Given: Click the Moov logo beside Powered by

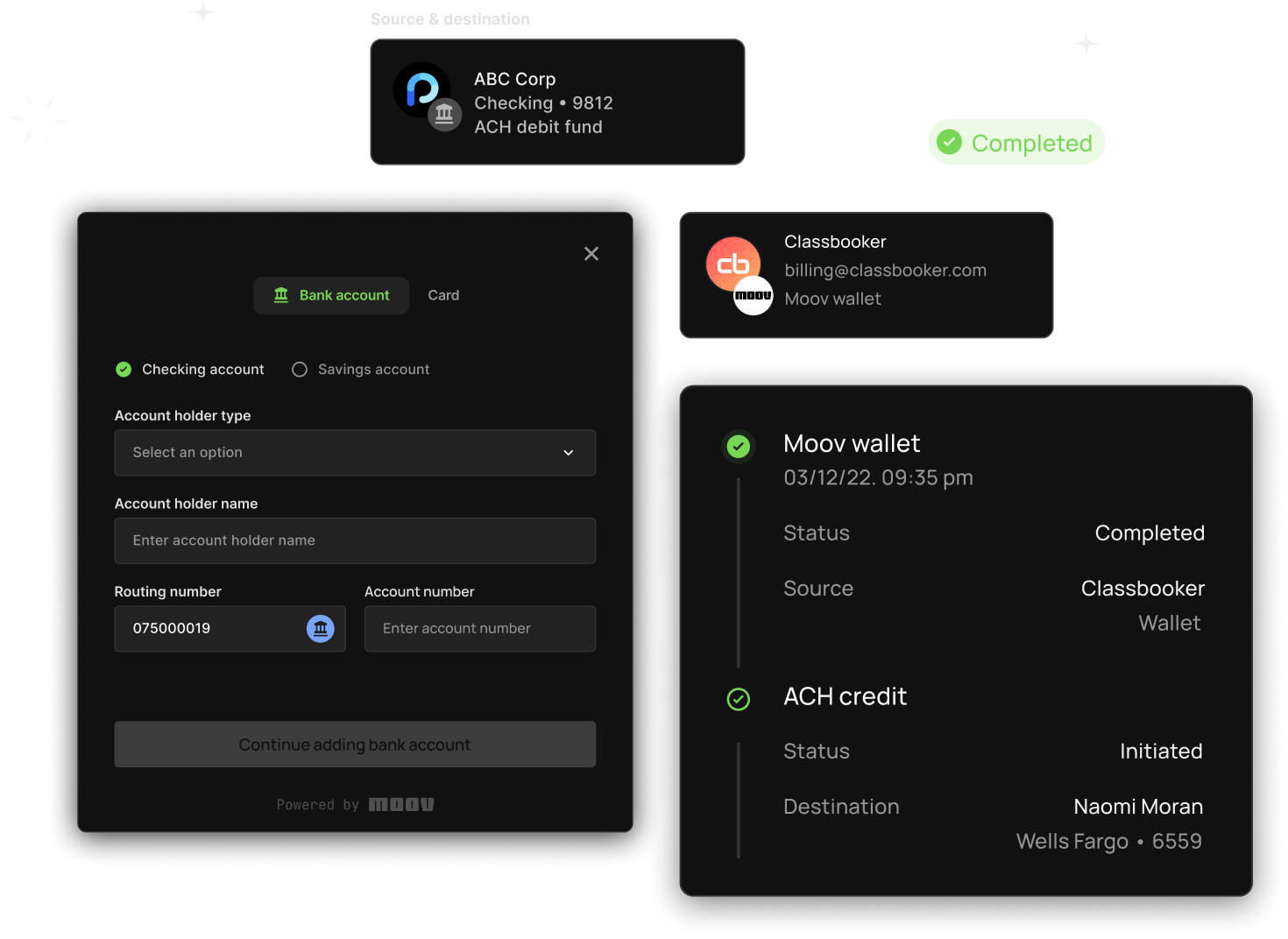Looking at the screenshot, I should point(401,804).
